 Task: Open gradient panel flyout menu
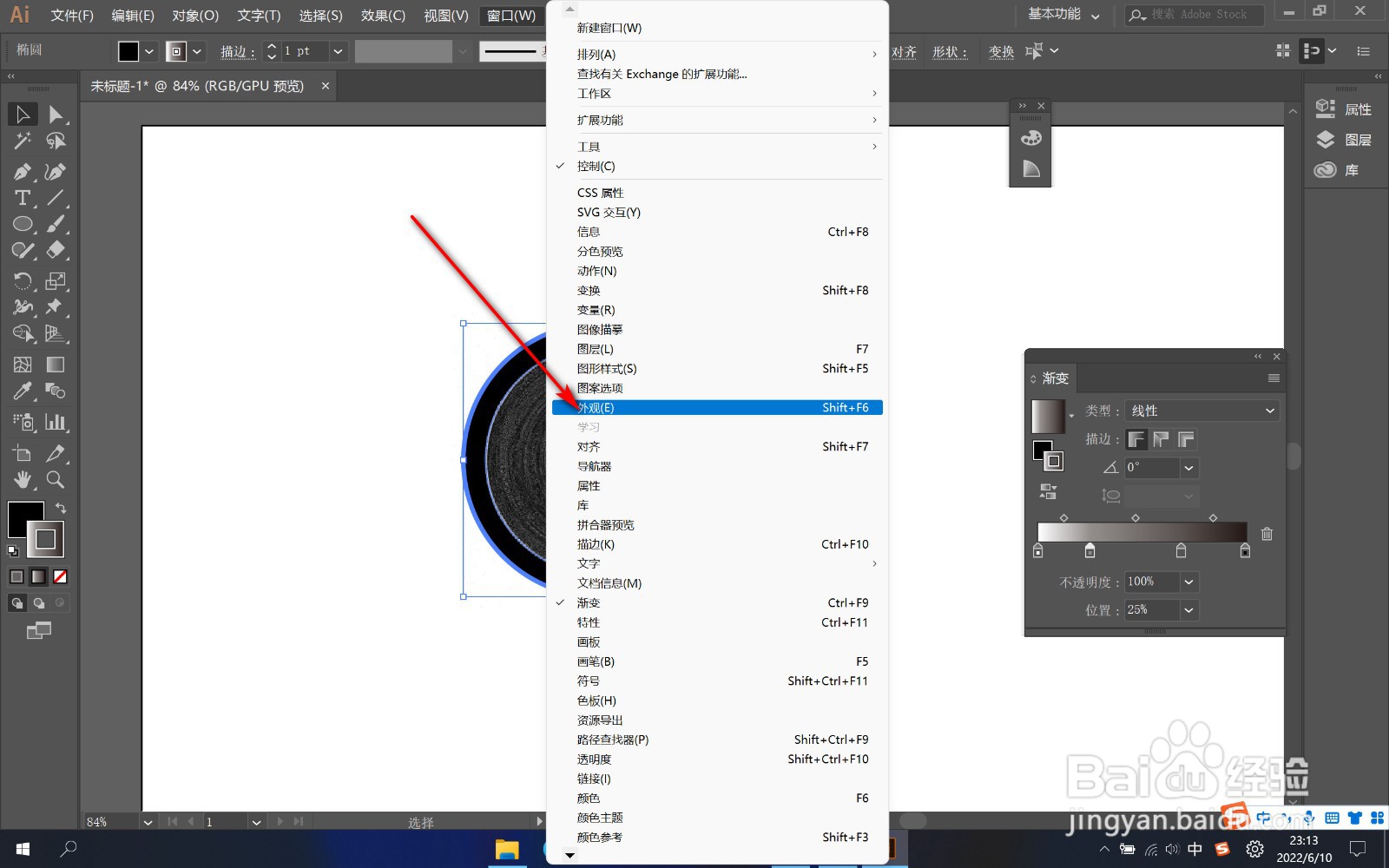click(1274, 378)
